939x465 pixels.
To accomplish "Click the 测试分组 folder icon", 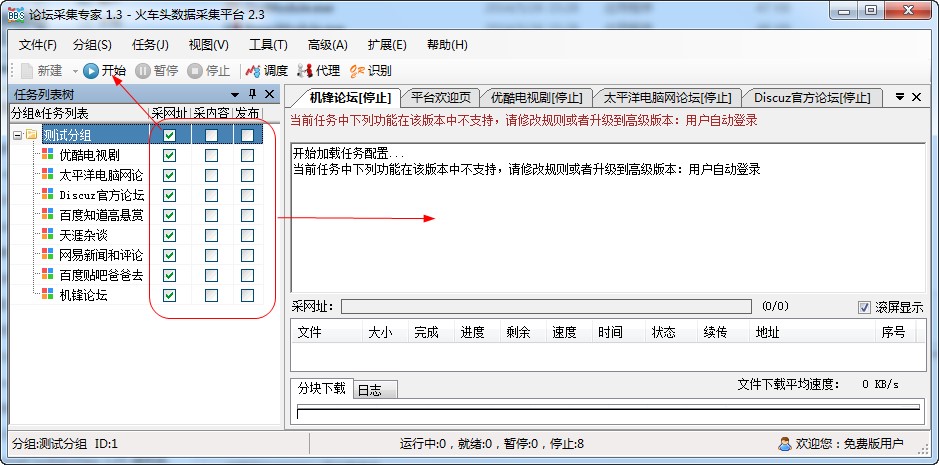I will click(31, 135).
